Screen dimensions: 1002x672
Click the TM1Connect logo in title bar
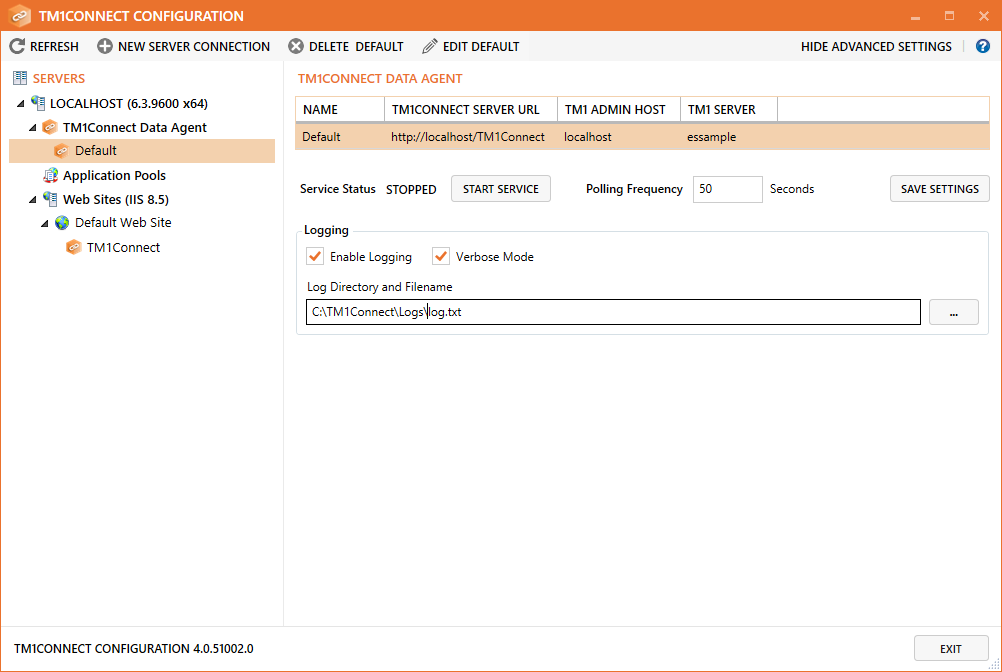(20, 15)
